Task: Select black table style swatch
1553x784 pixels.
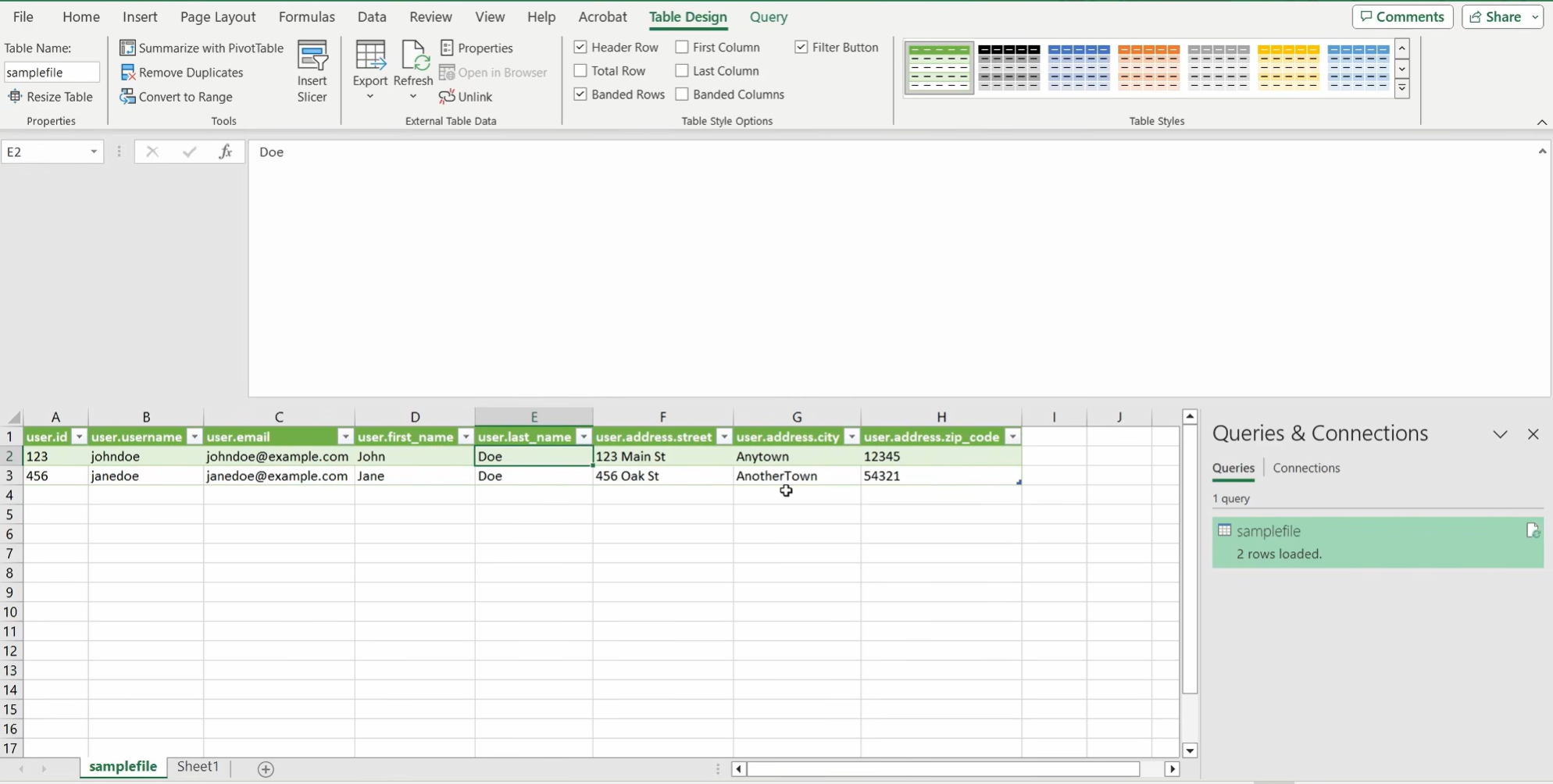Action: (x=1009, y=68)
